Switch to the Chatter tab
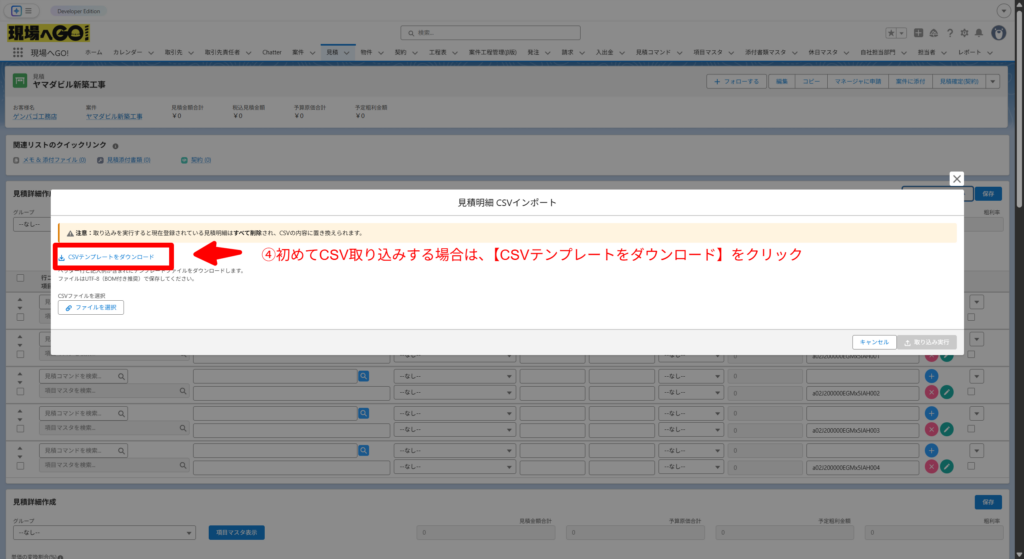The height and width of the screenshot is (559, 1024). 271,51
